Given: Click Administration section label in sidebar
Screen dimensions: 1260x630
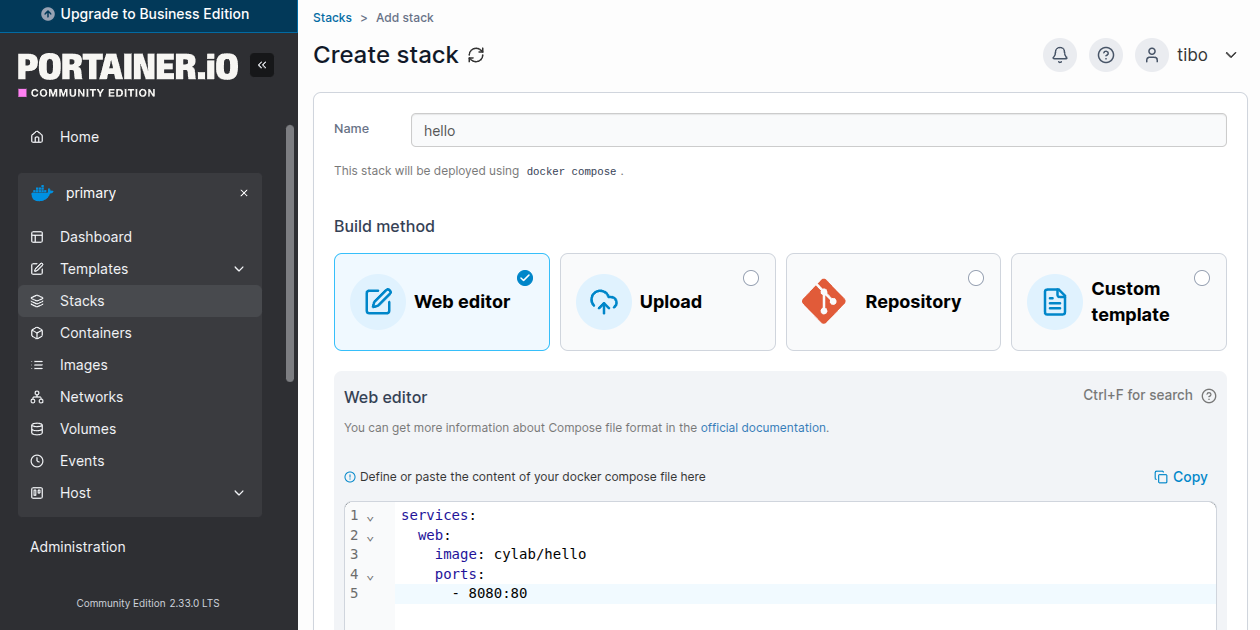Looking at the screenshot, I should coord(78,547).
